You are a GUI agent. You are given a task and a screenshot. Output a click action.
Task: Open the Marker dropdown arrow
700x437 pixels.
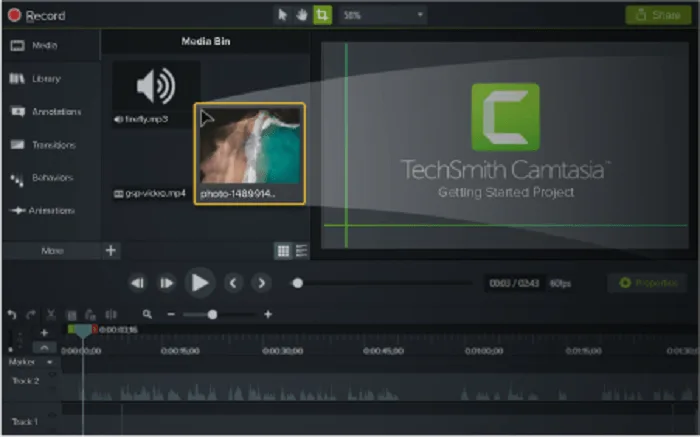pos(50,362)
